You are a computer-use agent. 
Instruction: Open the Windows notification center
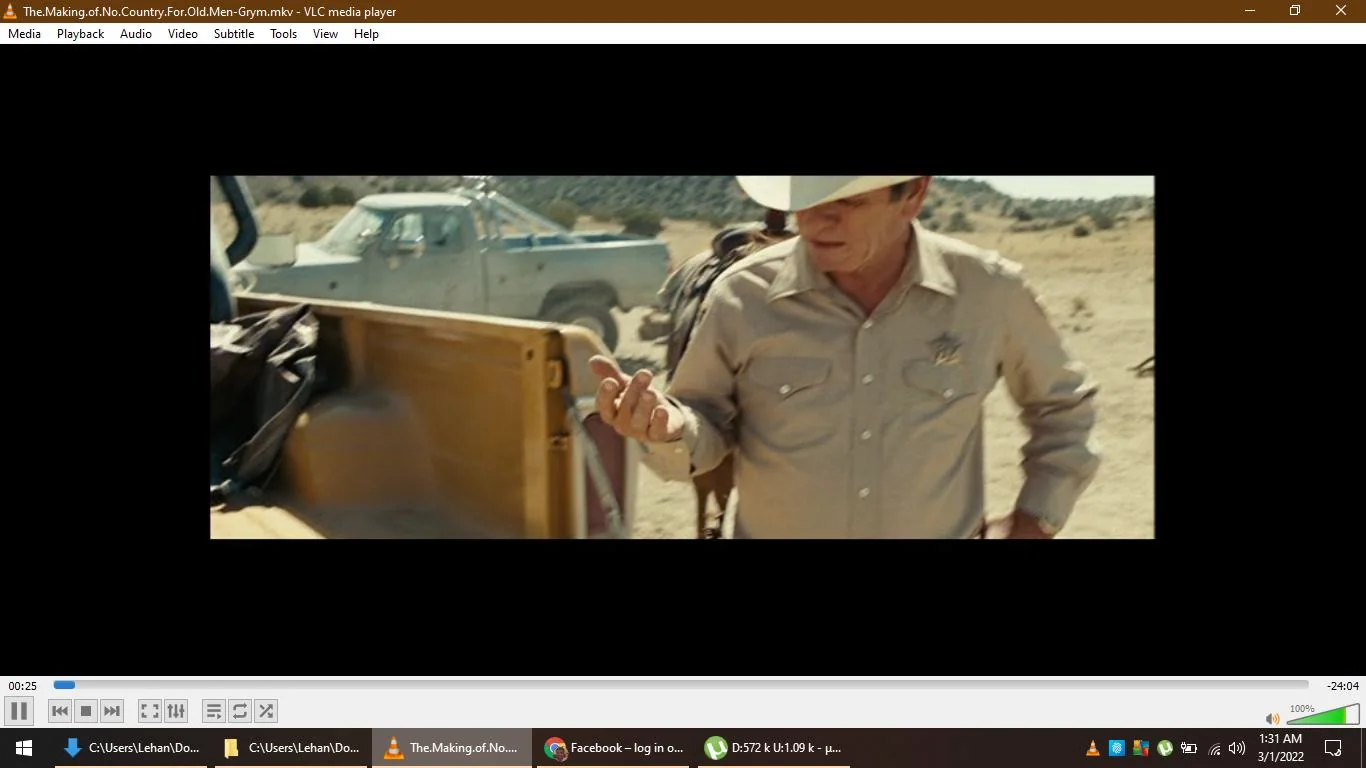point(1333,748)
